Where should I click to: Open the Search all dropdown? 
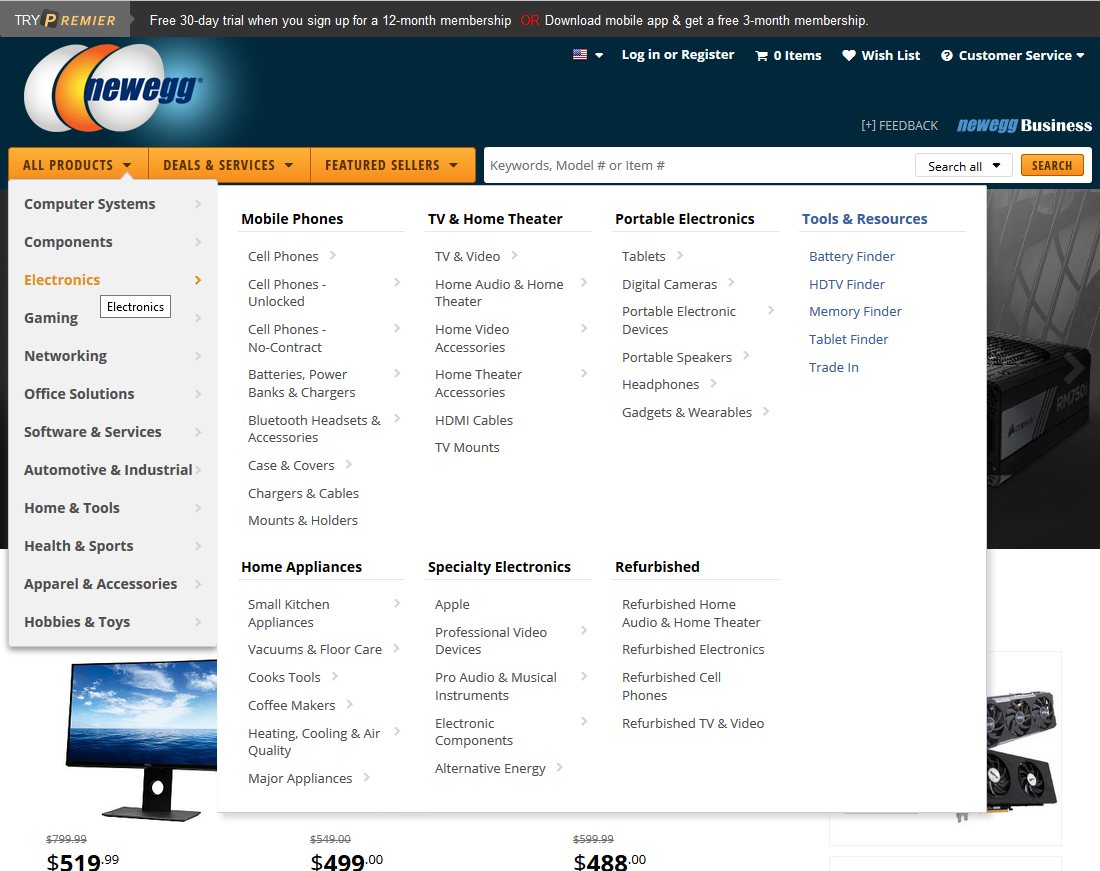[963, 165]
